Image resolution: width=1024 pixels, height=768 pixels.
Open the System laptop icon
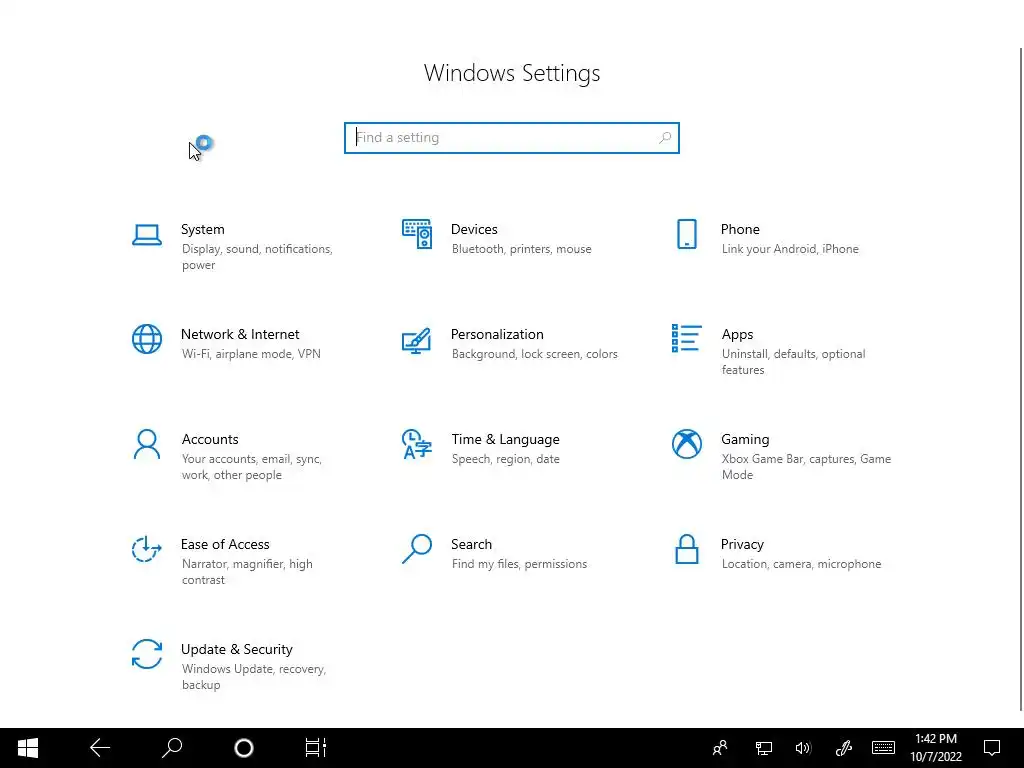[x=146, y=235]
